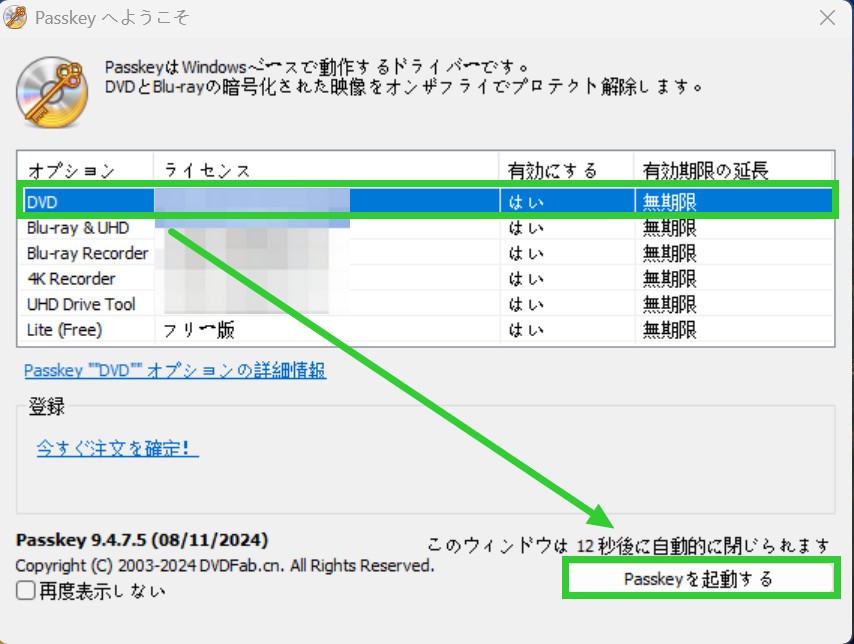Click the Copyright (C) 2003-2024 DVDFab.cn line
Image resolution: width=854 pixels, height=644 pixels.
pyautogui.click(x=225, y=566)
